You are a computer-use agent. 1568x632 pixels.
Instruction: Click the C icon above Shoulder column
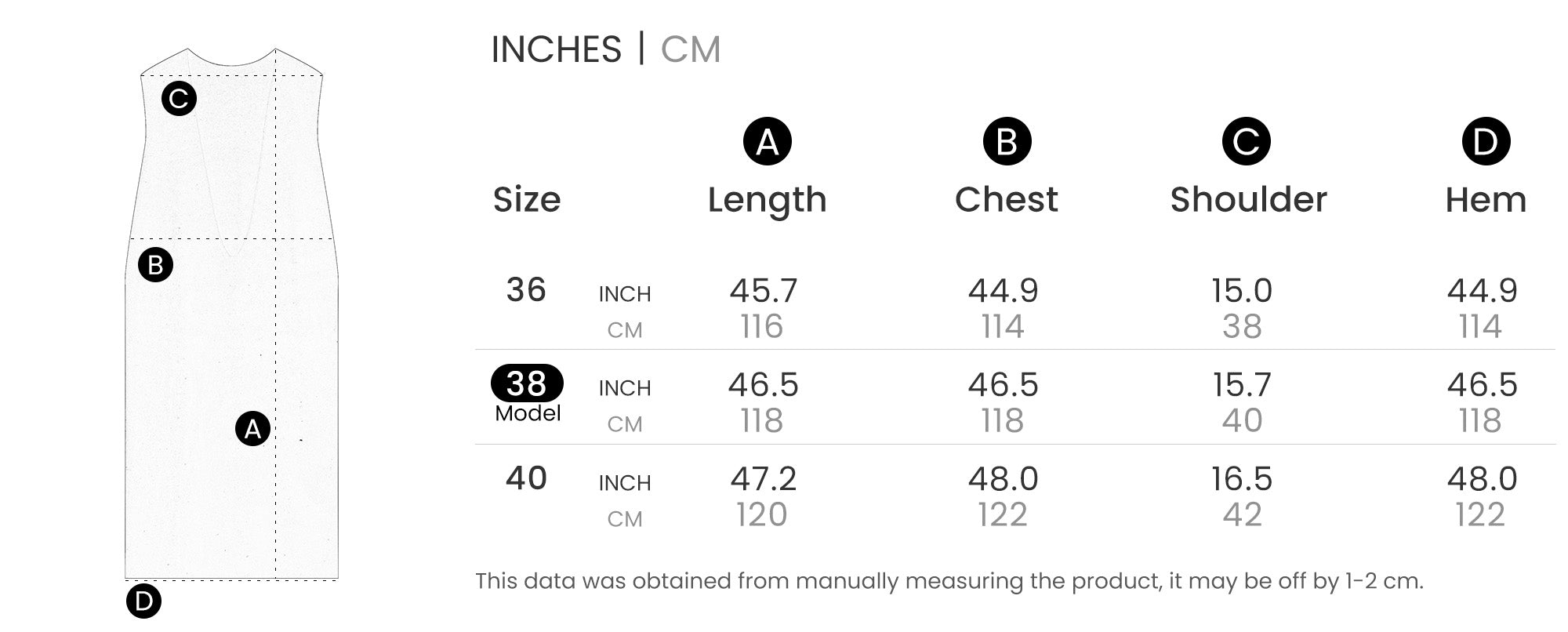pyautogui.click(x=1246, y=142)
